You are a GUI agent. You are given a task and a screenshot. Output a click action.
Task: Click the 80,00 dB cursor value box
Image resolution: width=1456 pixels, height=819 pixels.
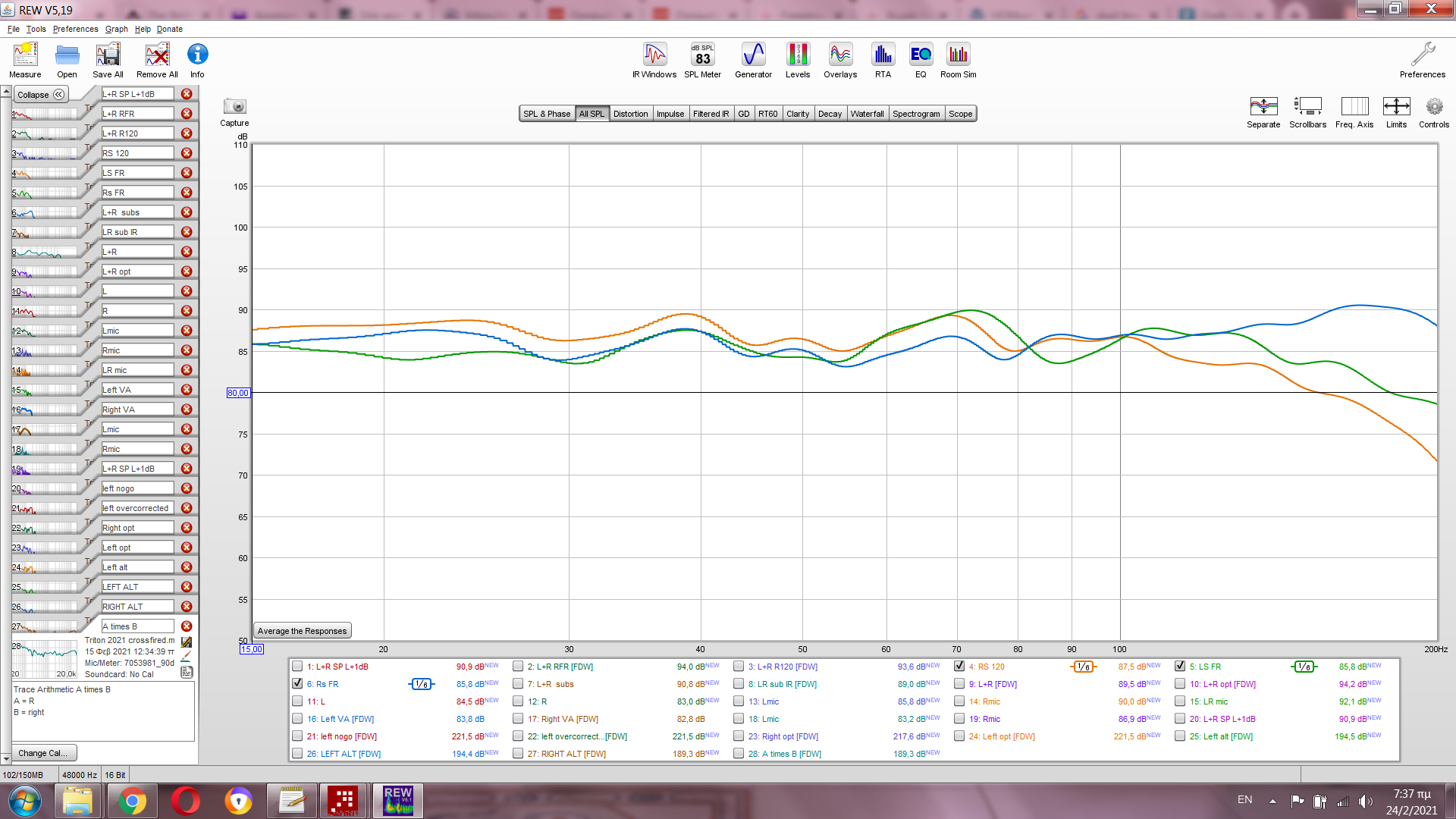click(x=238, y=393)
